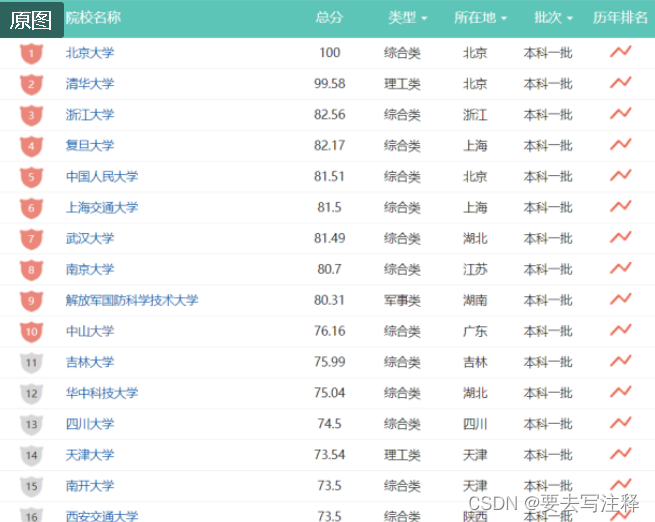The image size is (655, 522).
Task: Click the 理工类 cell in 清华大学 row
Action: [x=402, y=84]
